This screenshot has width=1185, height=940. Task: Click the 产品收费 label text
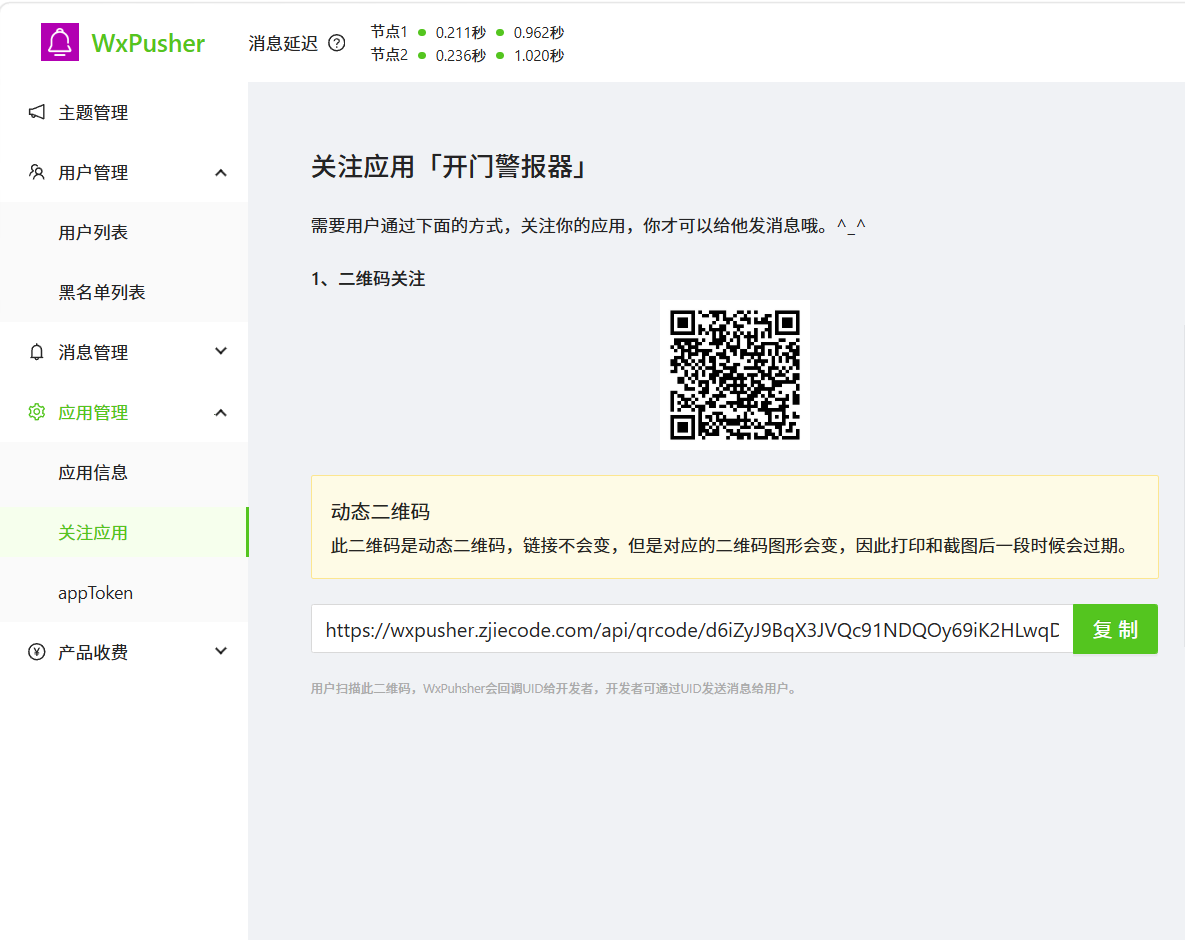pyautogui.click(x=93, y=652)
